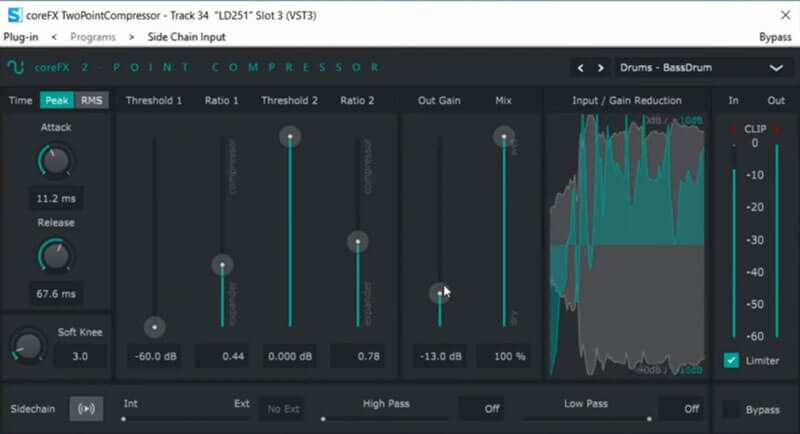This screenshot has width=800, height=434.
Task: Enable the bottom Bypass checkbox
Action: point(731,409)
